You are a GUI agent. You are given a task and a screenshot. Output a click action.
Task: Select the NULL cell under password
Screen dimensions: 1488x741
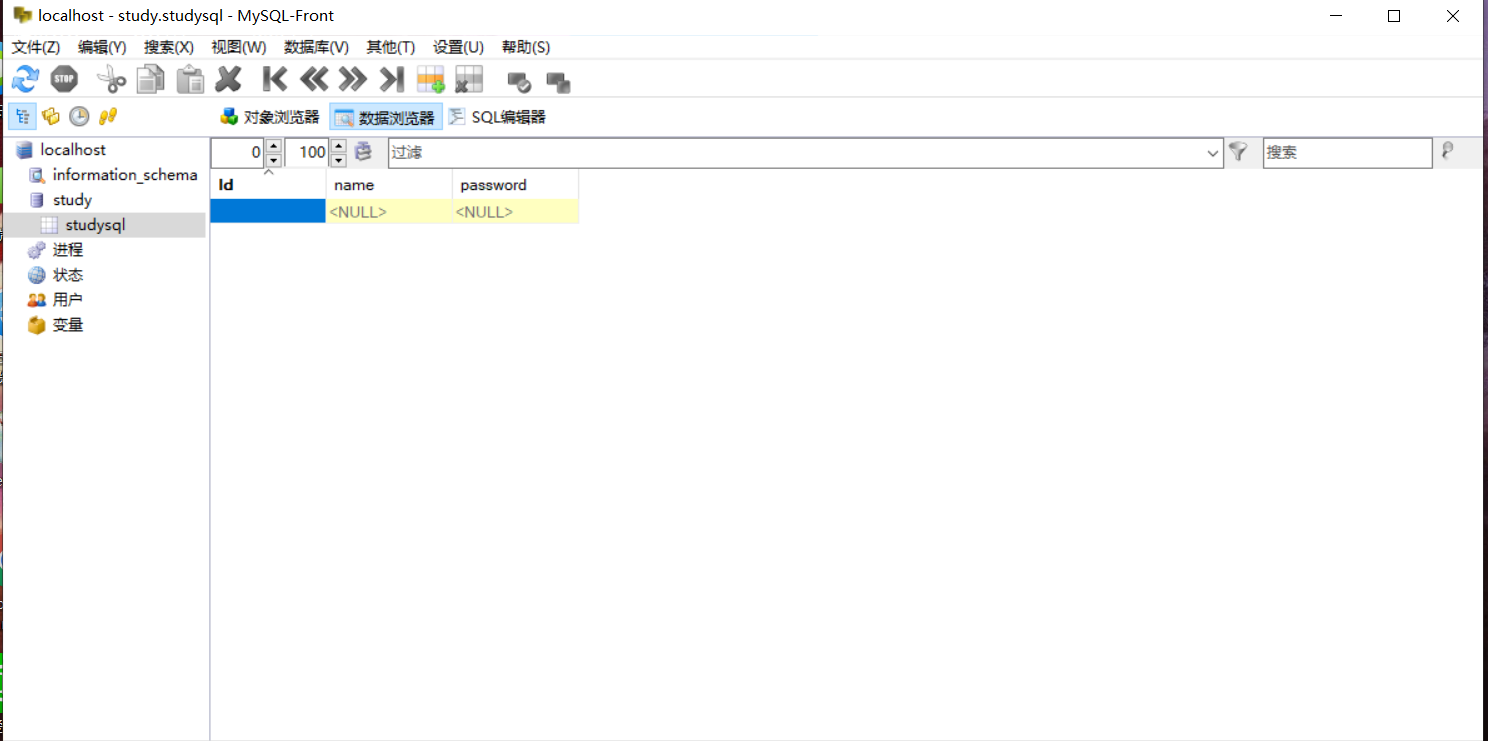[x=515, y=211]
